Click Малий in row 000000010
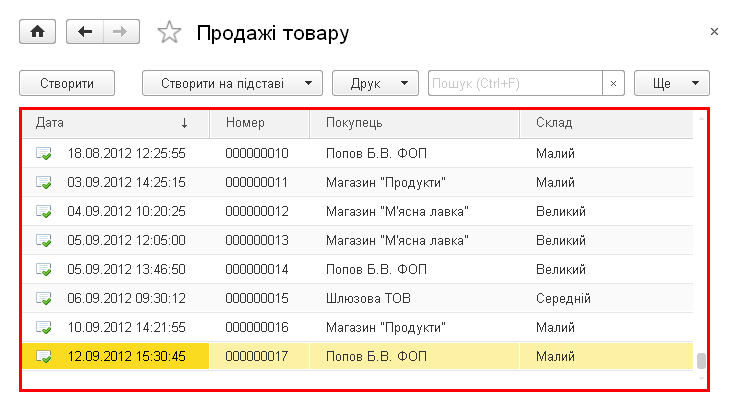 [555, 153]
